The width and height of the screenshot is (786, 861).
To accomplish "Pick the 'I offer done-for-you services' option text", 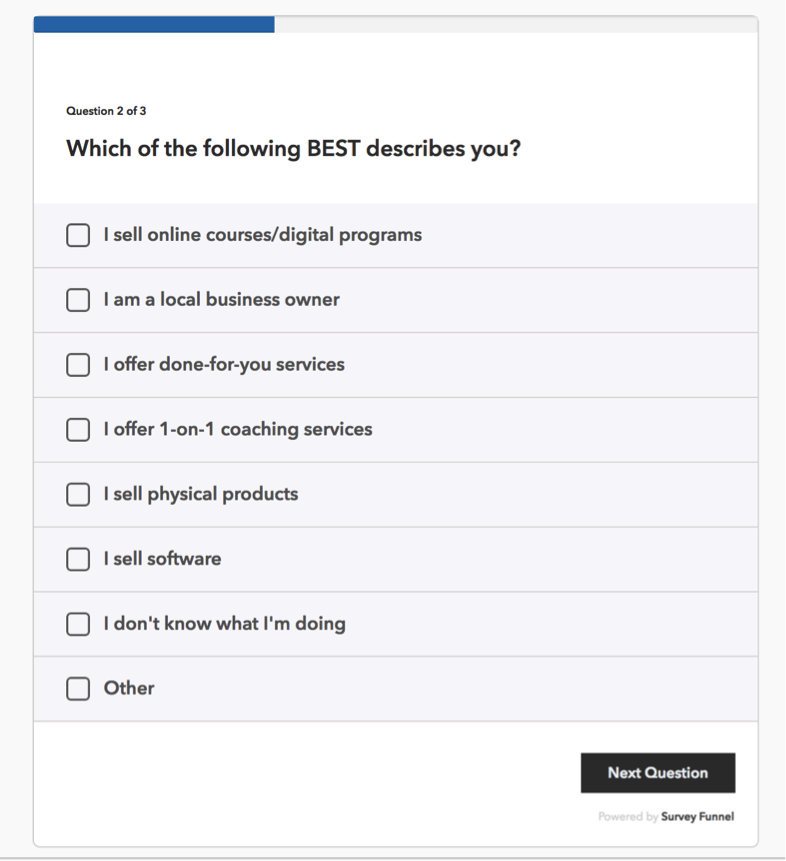I will (224, 365).
